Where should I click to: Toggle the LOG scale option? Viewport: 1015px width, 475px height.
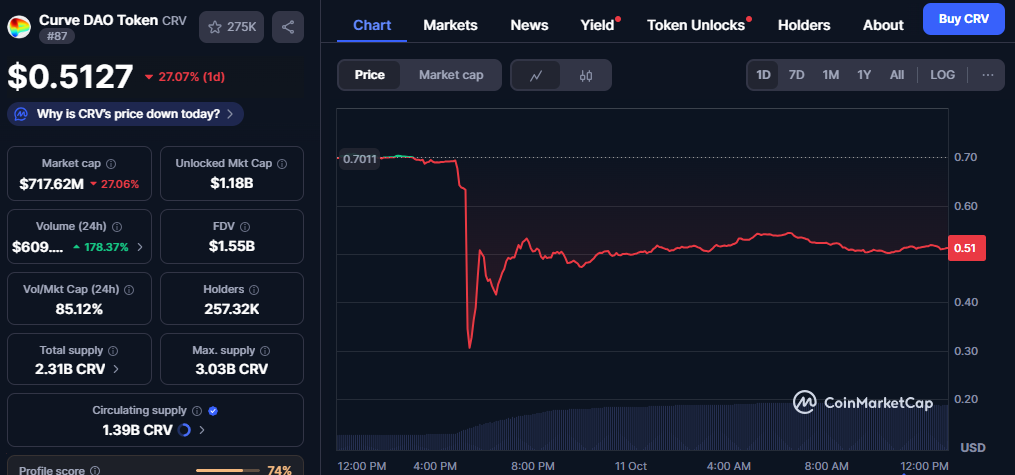point(942,75)
